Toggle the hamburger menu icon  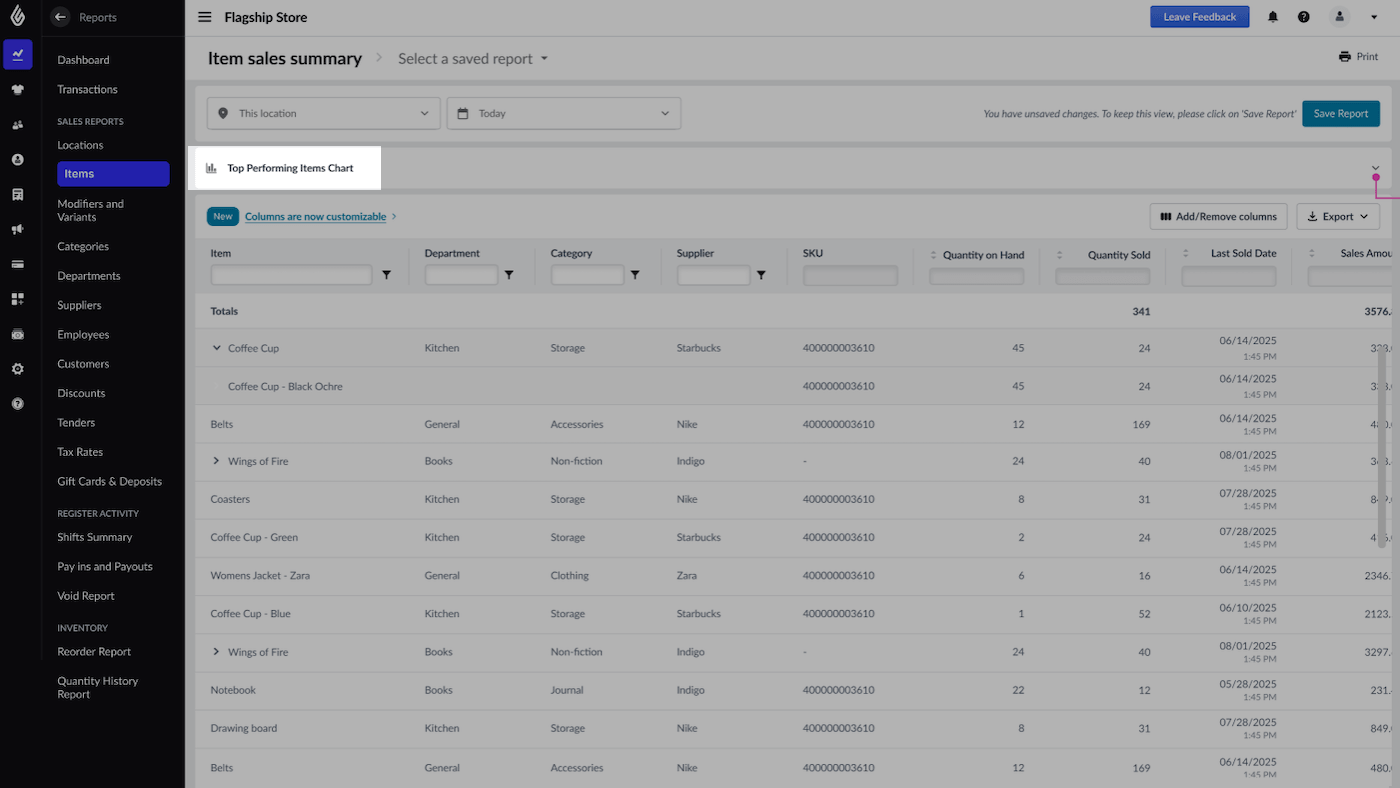tap(205, 17)
